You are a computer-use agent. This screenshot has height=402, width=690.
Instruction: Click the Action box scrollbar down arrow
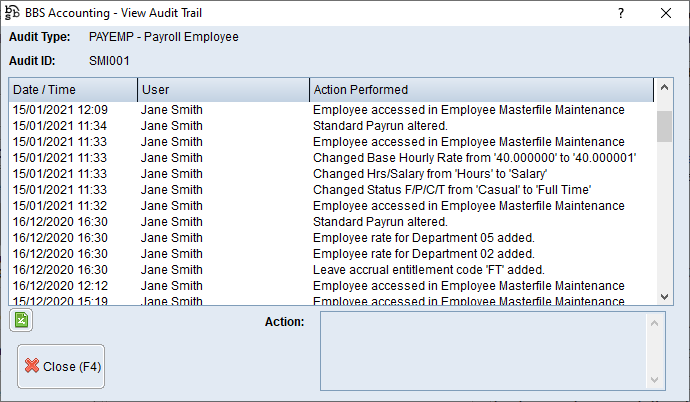tap(656, 378)
